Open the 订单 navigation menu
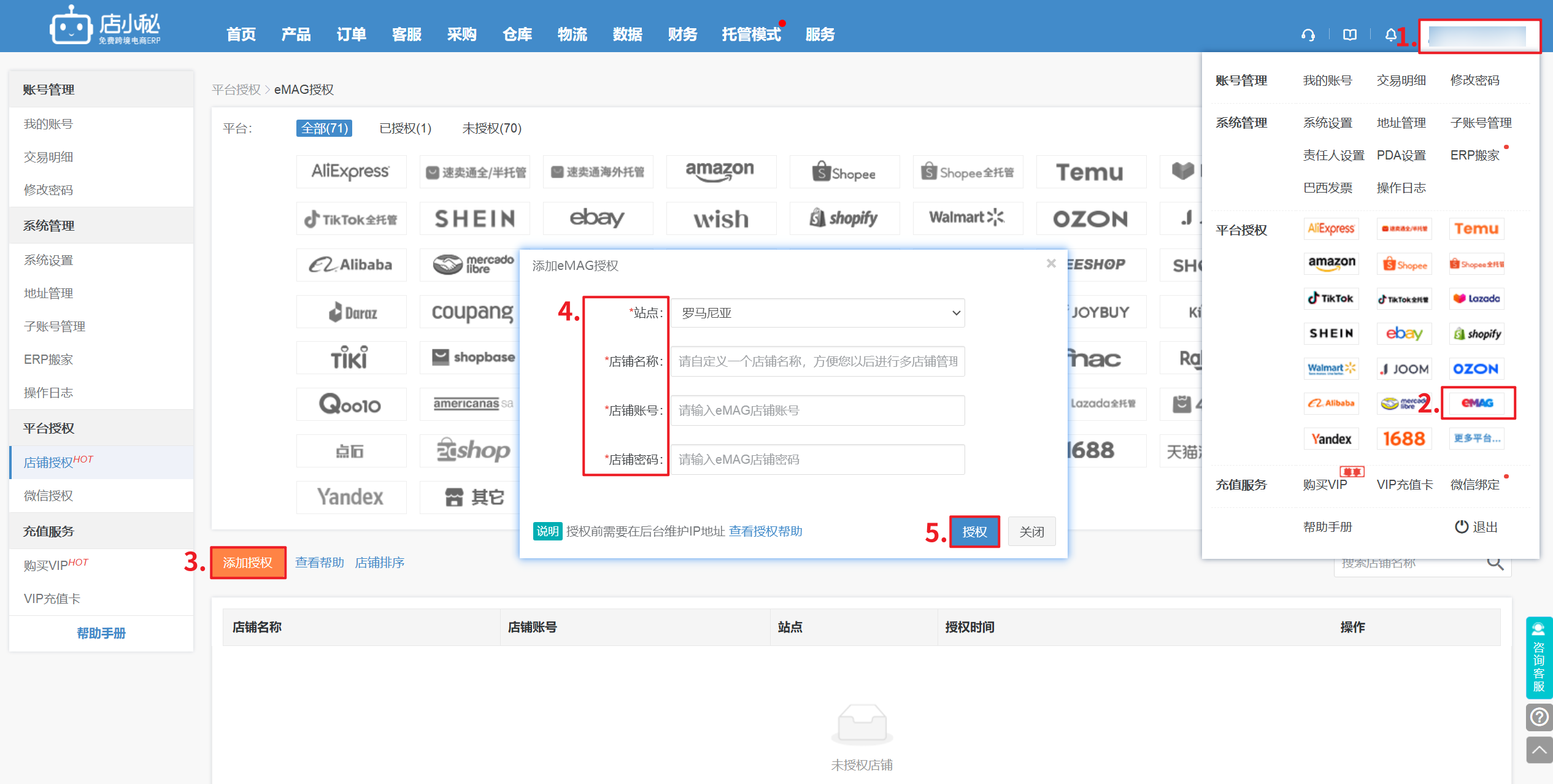The width and height of the screenshot is (1553, 784). [x=351, y=34]
